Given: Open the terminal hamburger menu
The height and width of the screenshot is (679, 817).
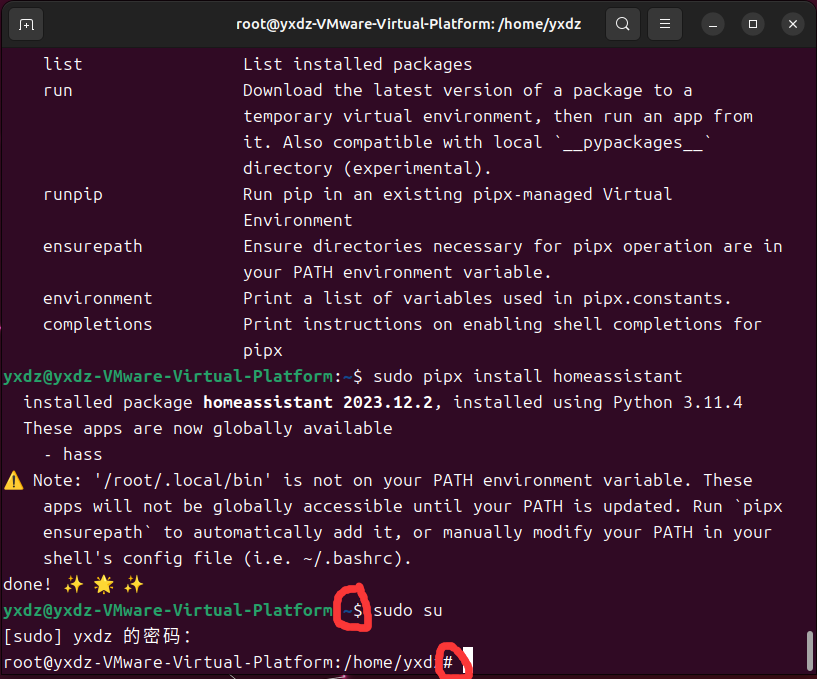Looking at the screenshot, I should coord(665,24).
